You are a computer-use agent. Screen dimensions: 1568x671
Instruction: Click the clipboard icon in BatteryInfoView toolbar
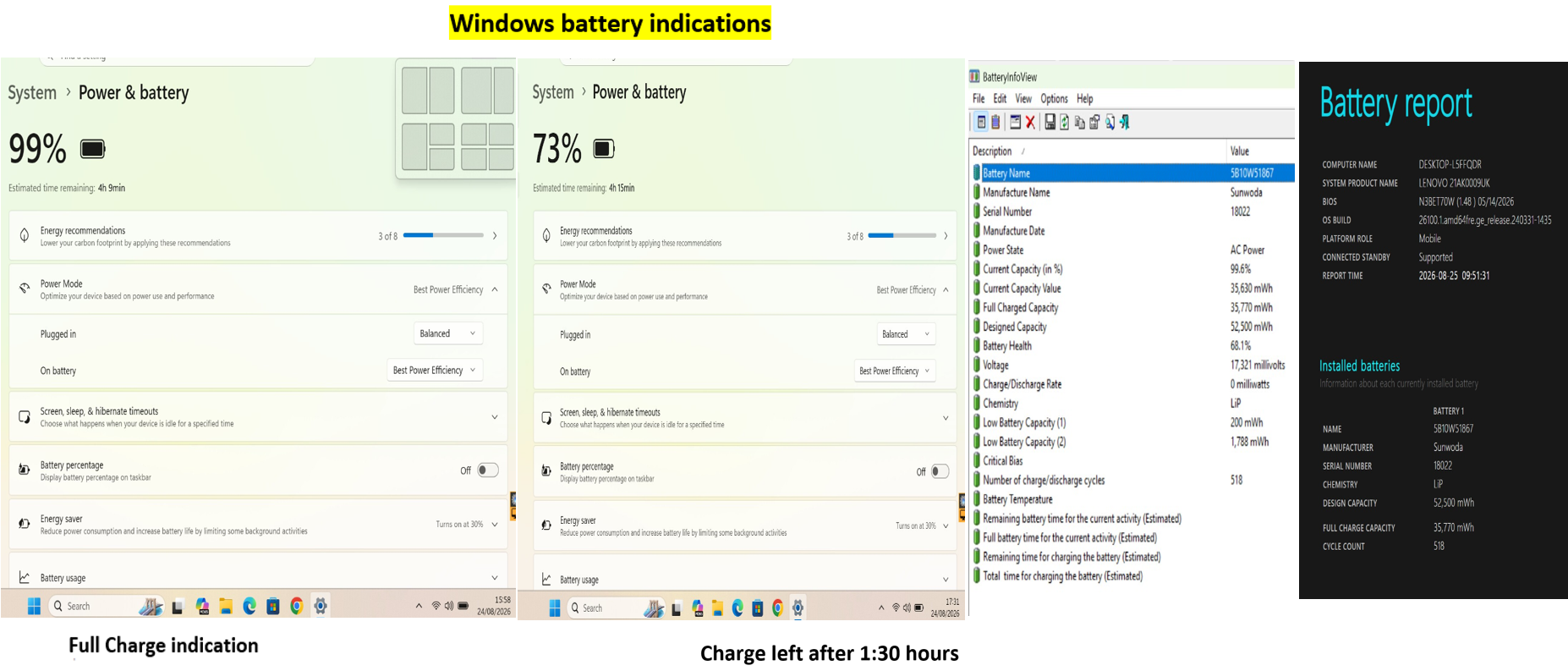click(x=995, y=122)
